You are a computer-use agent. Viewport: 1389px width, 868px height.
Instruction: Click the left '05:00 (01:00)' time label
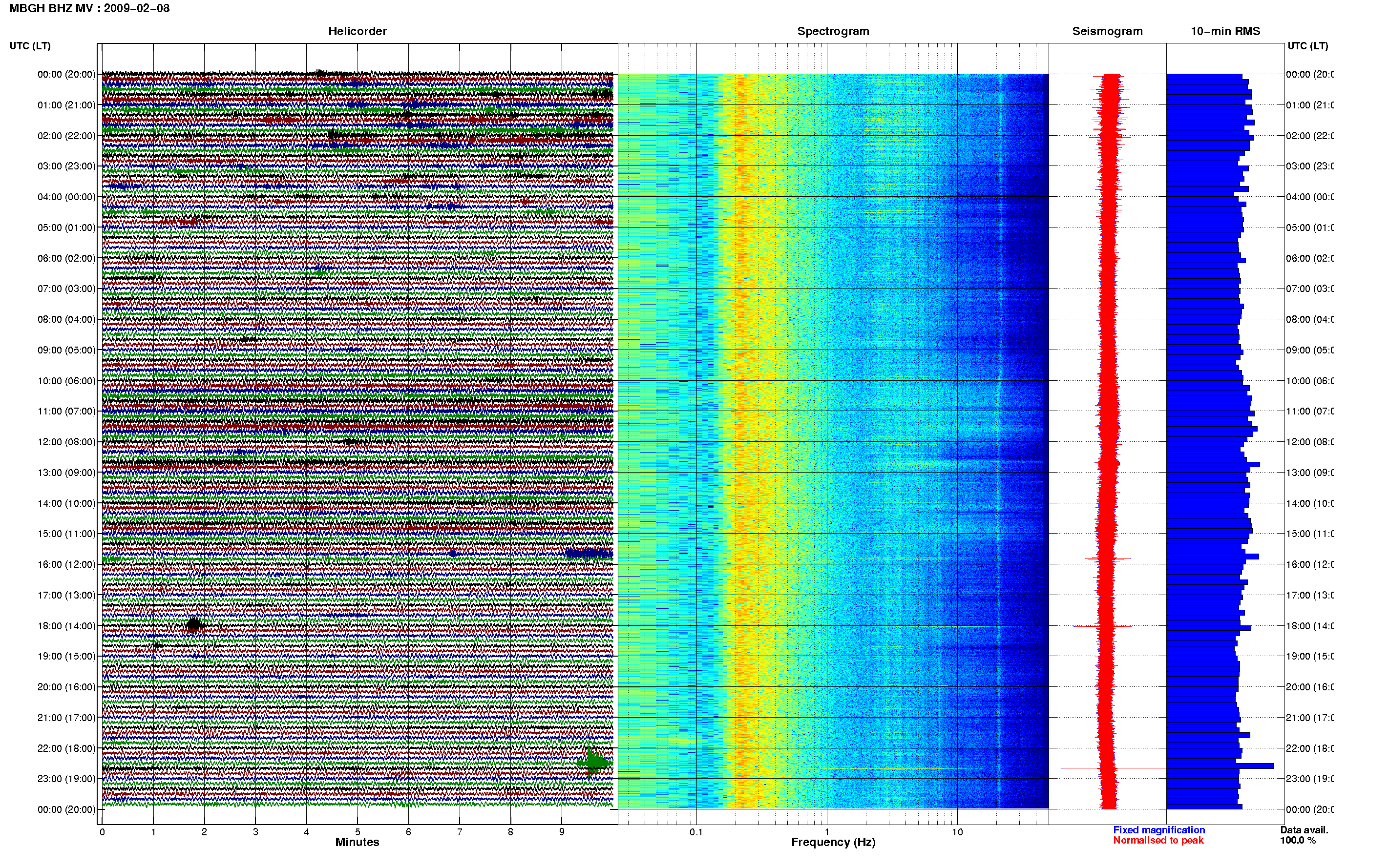tap(66, 227)
